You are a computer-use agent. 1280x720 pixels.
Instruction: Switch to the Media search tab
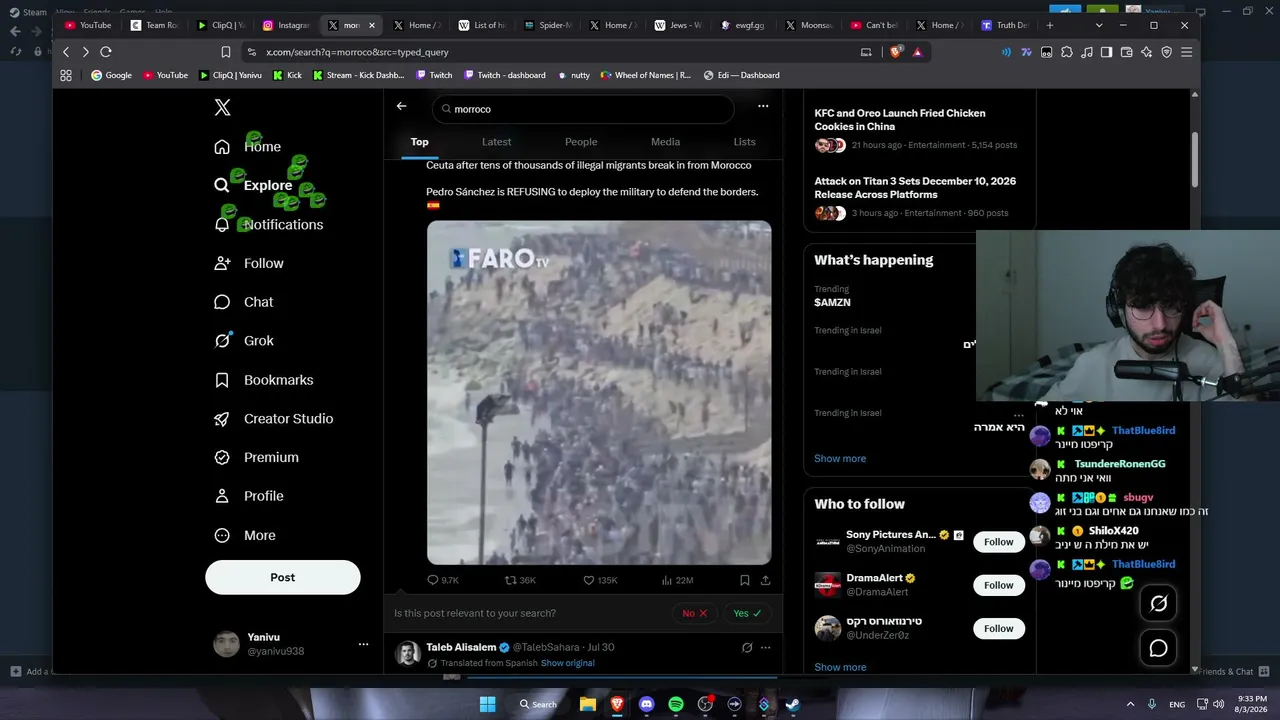coord(665,142)
